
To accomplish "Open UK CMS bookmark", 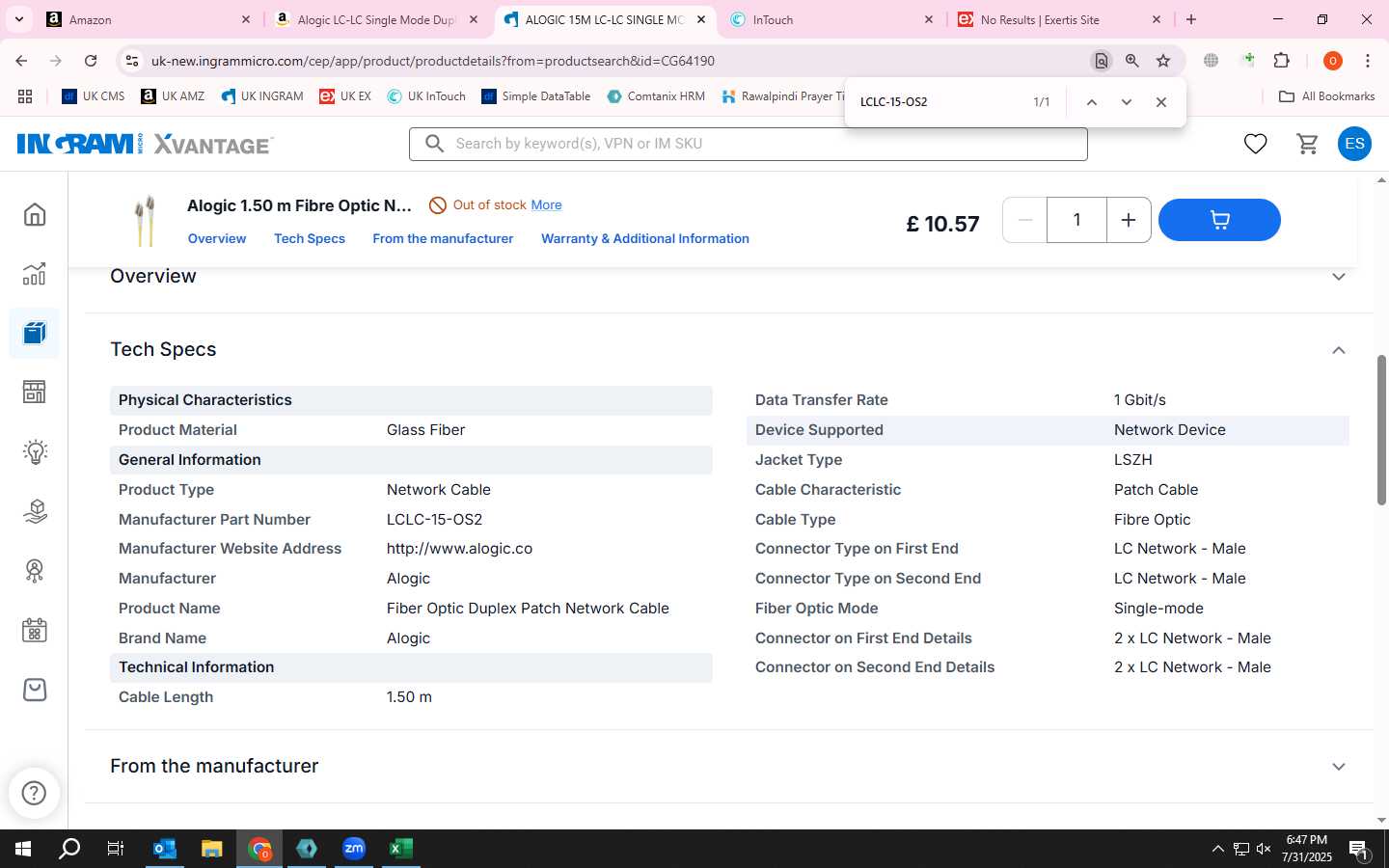I will [94, 96].
